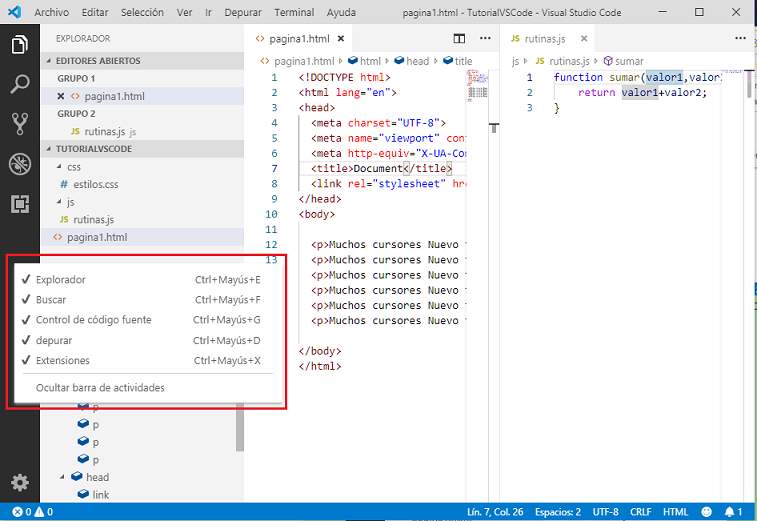The image size is (757, 521).
Task: Toggle Extensiones visibility in context menu
Action: click(148, 361)
